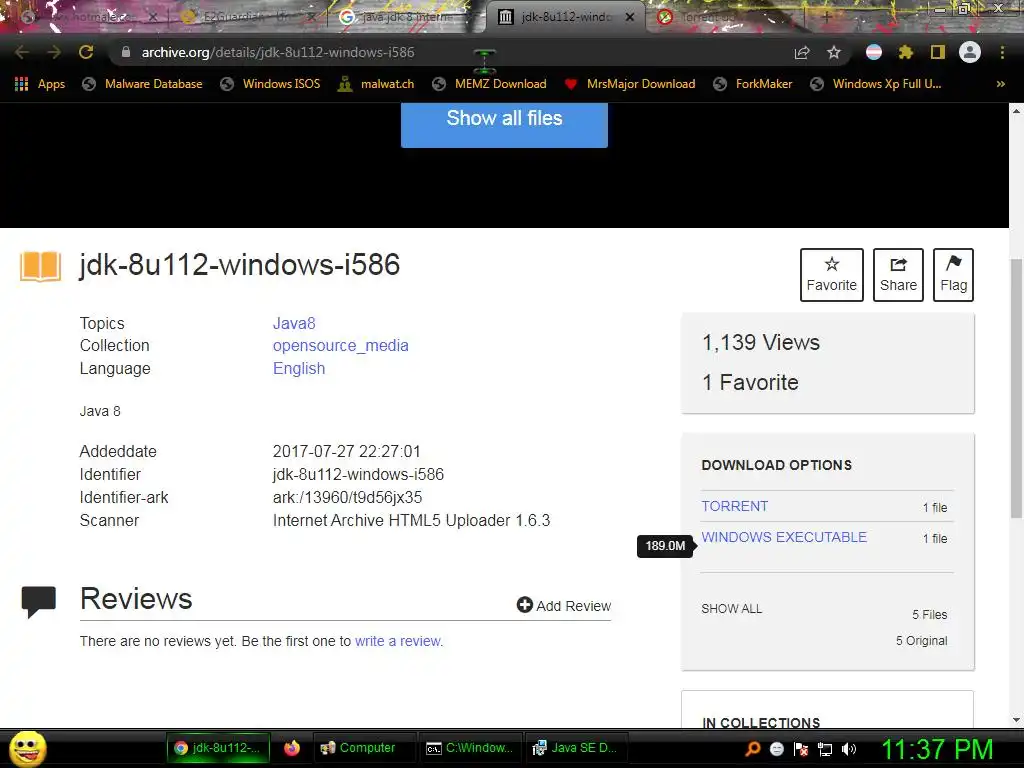Click the scrollbar up arrow
Viewport: 1024px width, 768px height.
tap(1016, 110)
